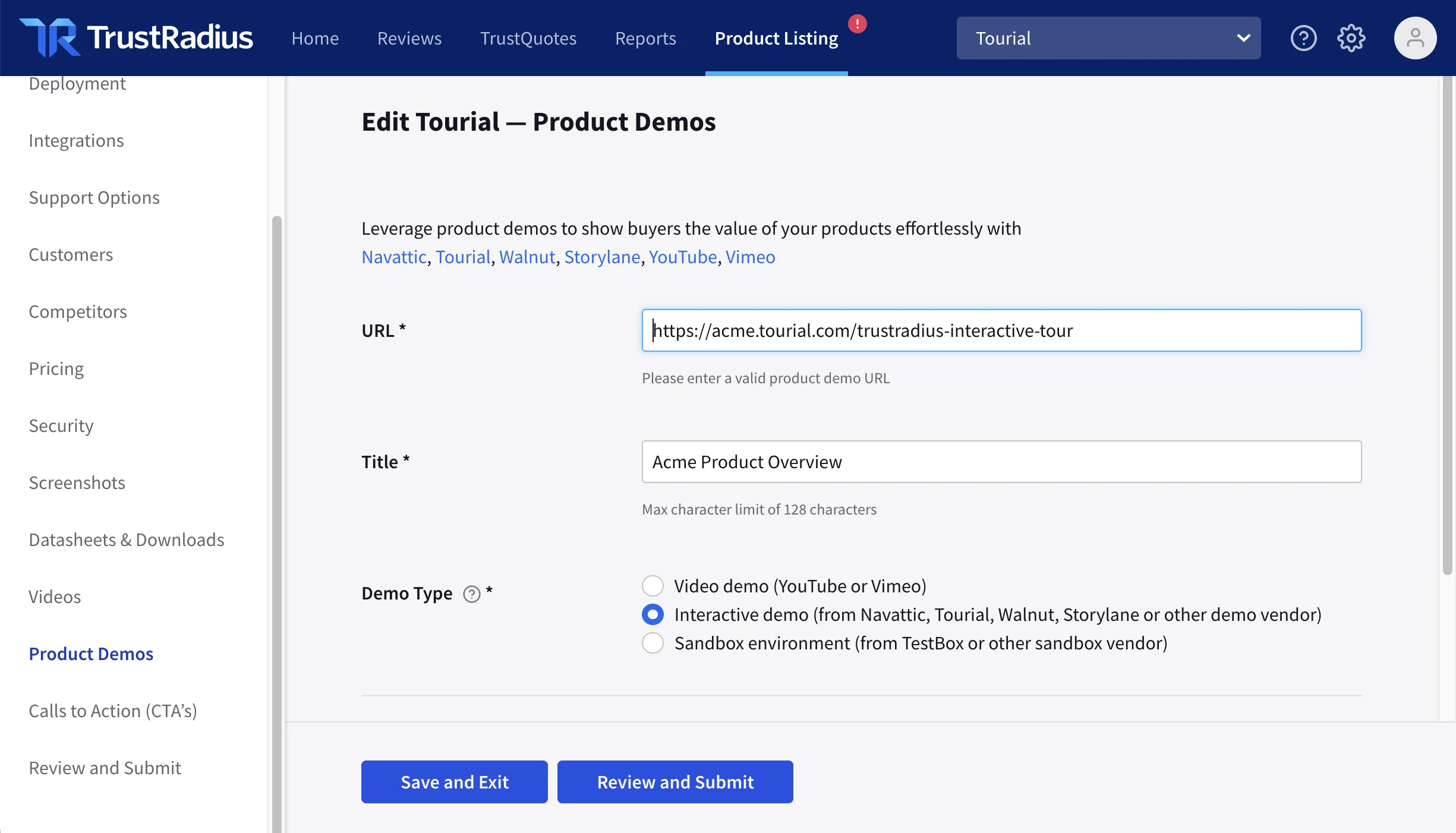Follow the Storylane link
The width and height of the screenshot is (1456, 833).
pyautogui.click(x=602, y=257)
